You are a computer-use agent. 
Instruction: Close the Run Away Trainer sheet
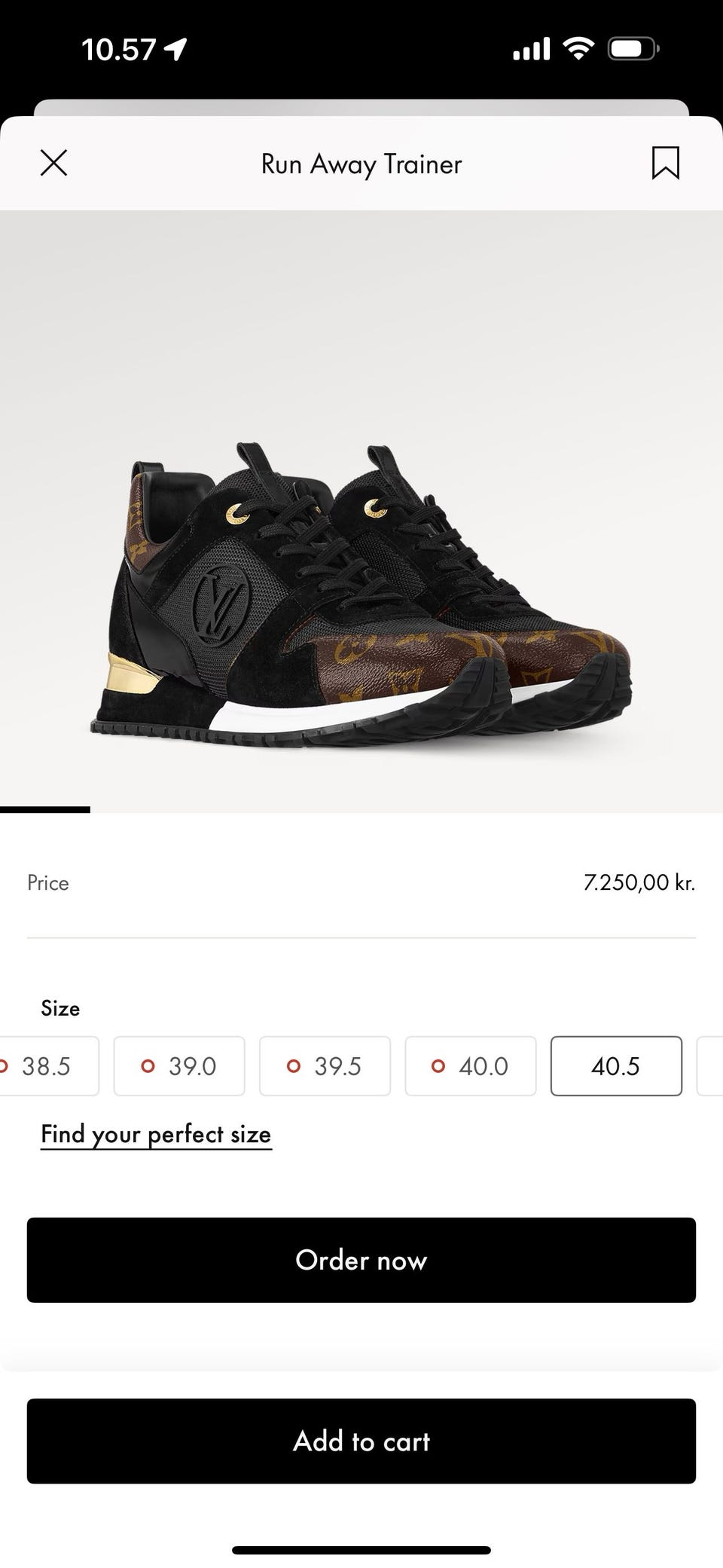[x=53, y=163]
